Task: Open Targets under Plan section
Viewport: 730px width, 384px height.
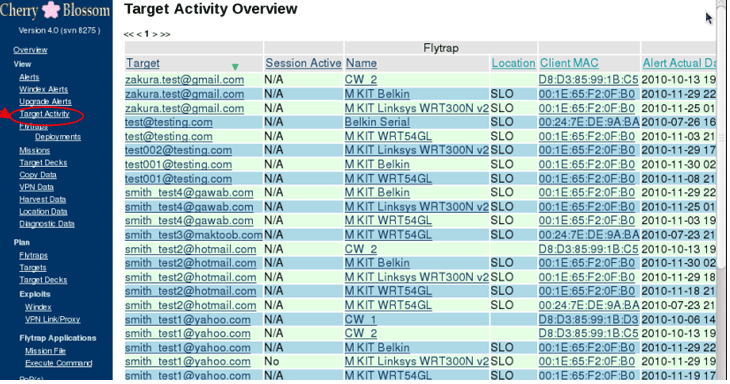Action: [x=33, y=267]
